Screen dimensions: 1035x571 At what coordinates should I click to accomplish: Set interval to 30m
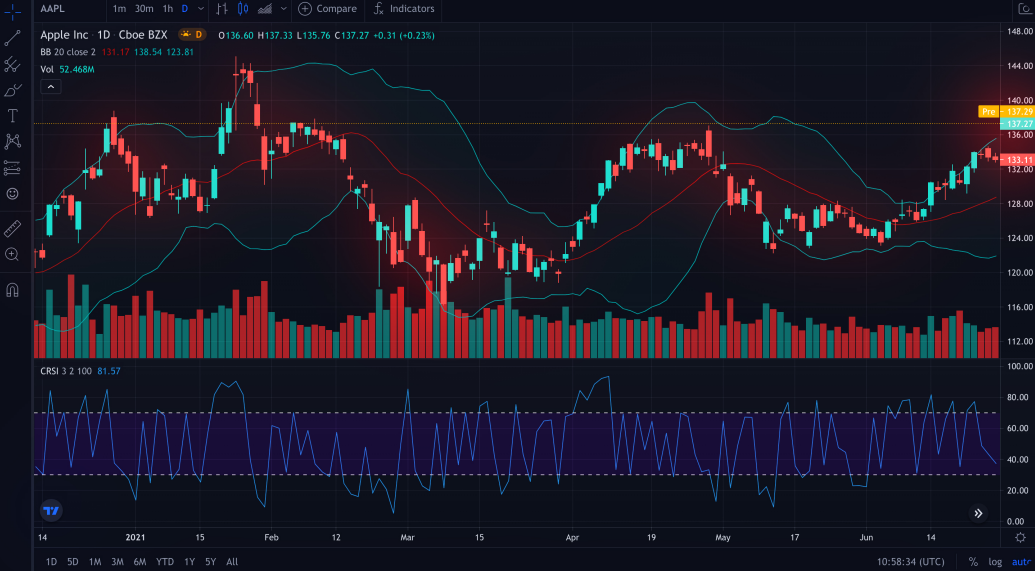pos(144,9)
